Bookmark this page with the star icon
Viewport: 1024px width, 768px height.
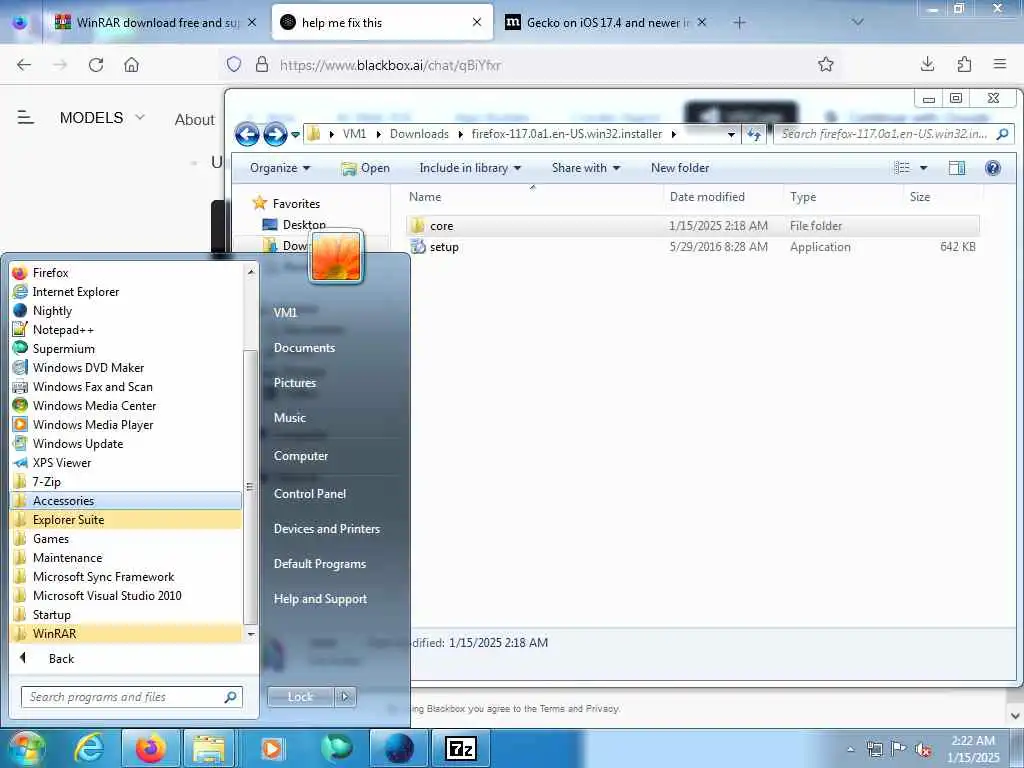coord(825,64)
